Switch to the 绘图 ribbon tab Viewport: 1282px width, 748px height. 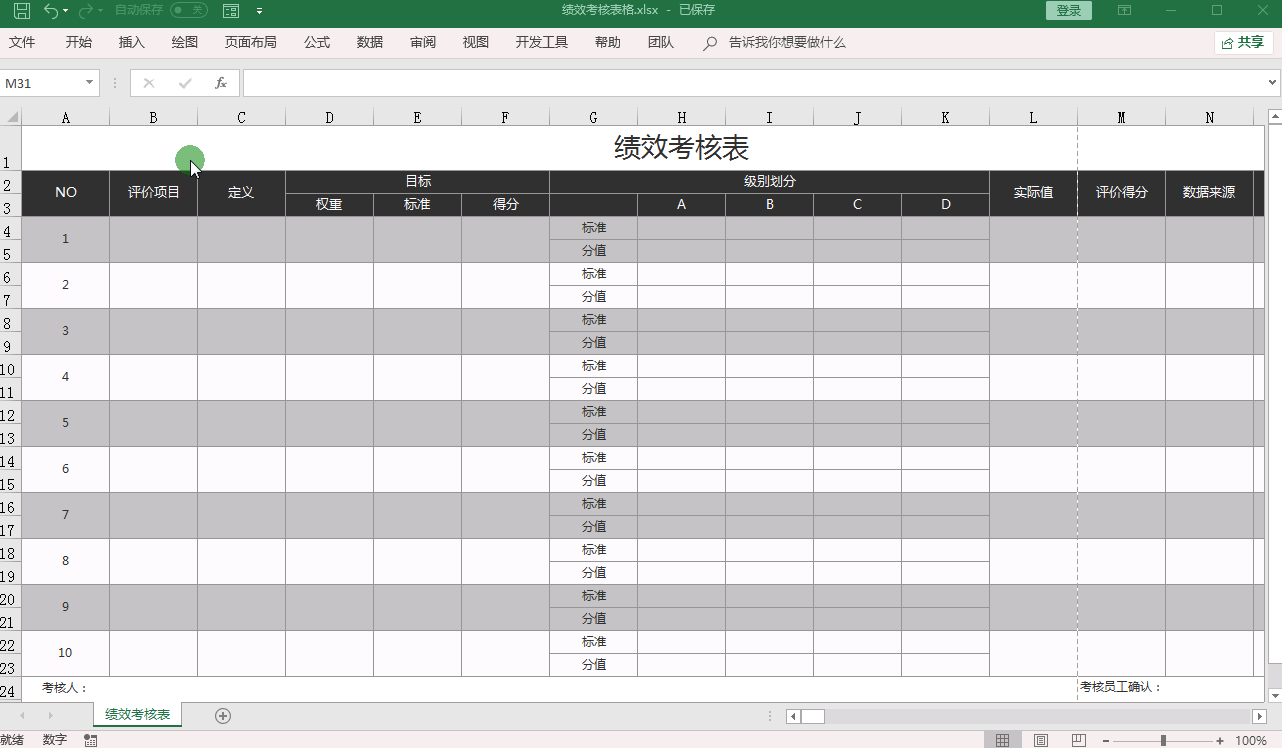(185, 42)
